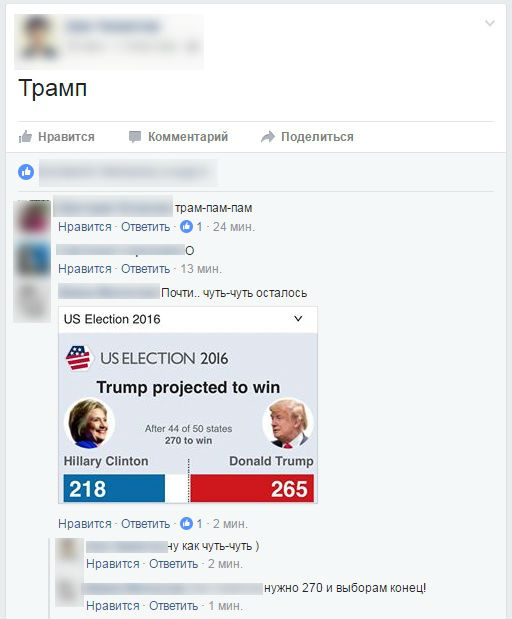The image size is (512, 619).
Task: Click the red 265 Trump bar
Action: tap(252, 488)
